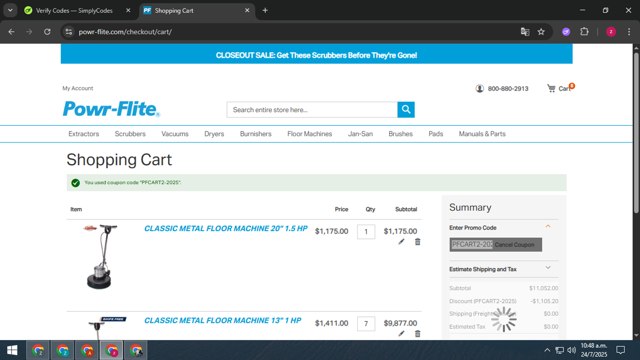Viewport: 640px width, 360px height.
Task: Edit the 20" 1.5 HP floor machine item
Action: (x=402, y=242)
